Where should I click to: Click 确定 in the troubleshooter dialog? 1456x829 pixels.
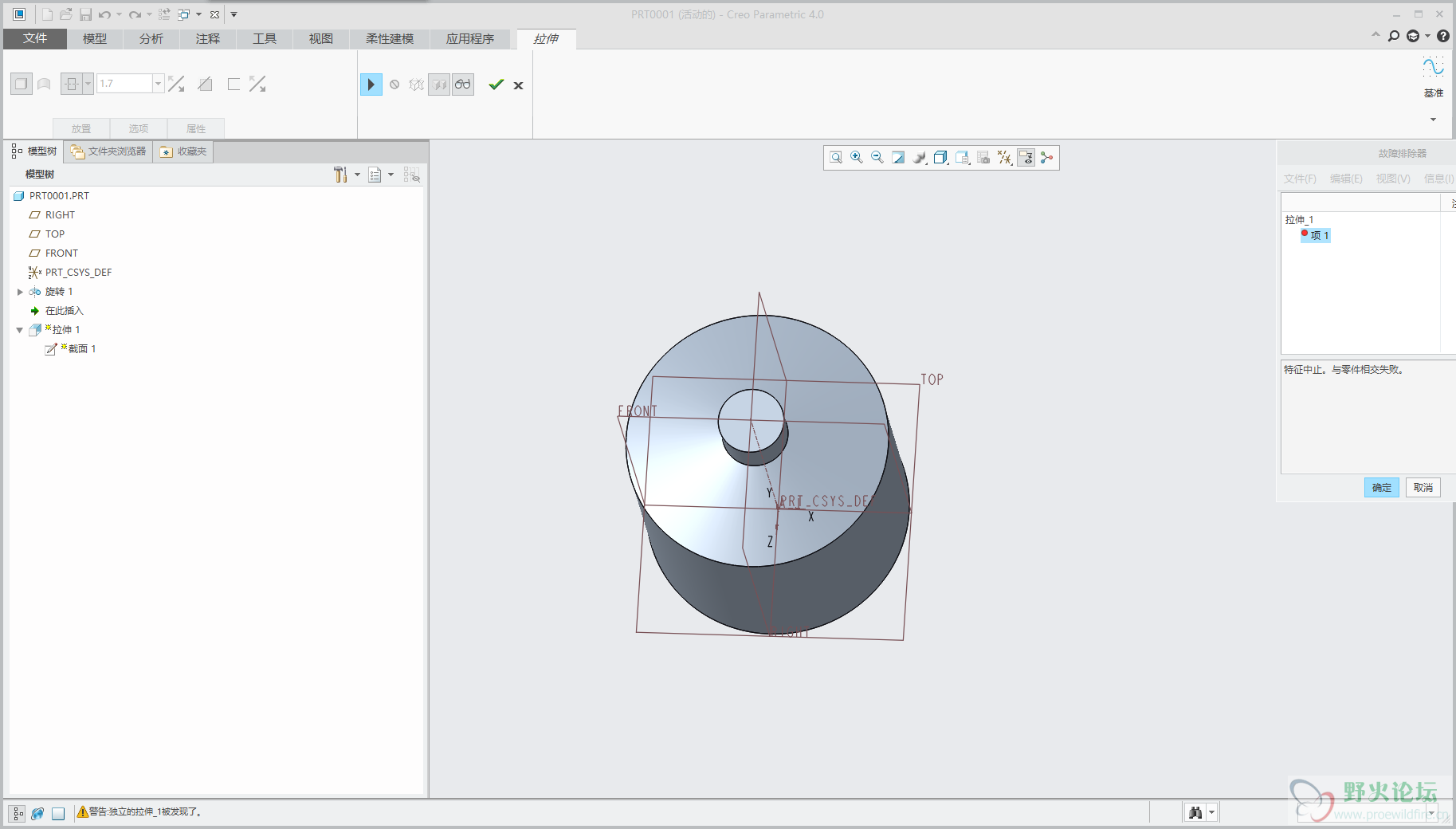tap(1382, 488)
